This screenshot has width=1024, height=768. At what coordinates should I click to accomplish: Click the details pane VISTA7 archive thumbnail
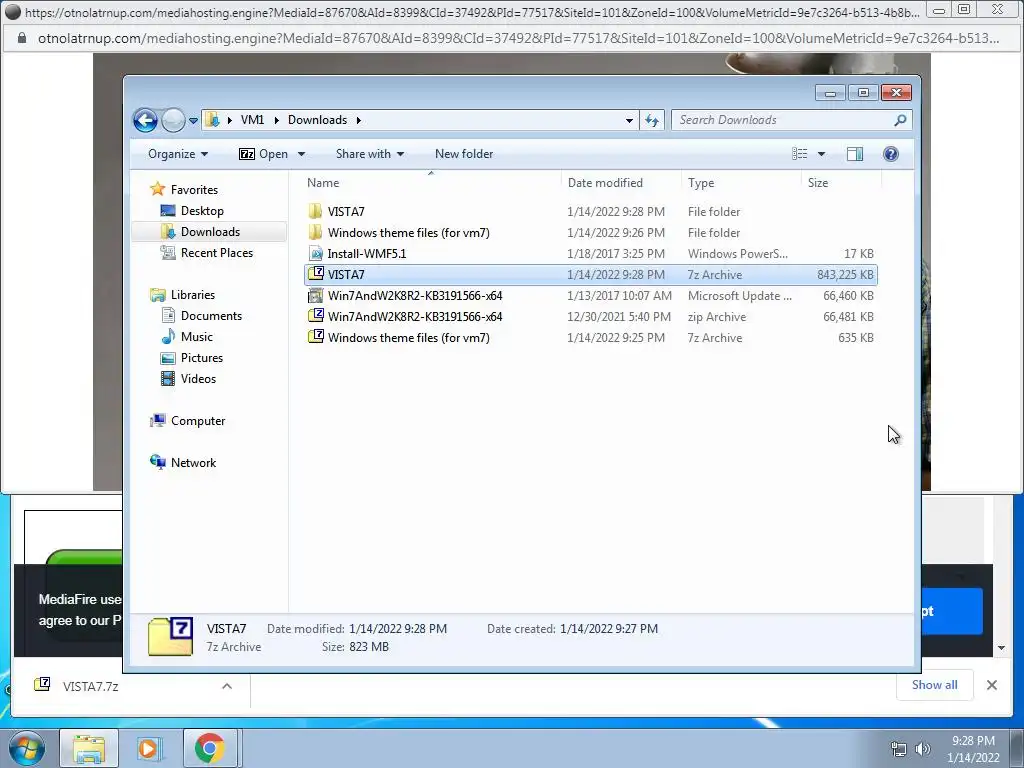click(x=170, y=637)
